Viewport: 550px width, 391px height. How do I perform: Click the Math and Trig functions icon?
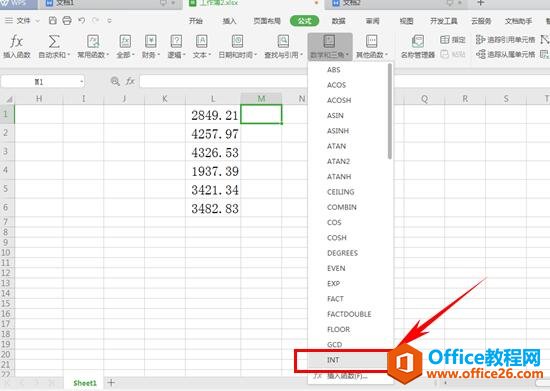[x=329, y=41]
